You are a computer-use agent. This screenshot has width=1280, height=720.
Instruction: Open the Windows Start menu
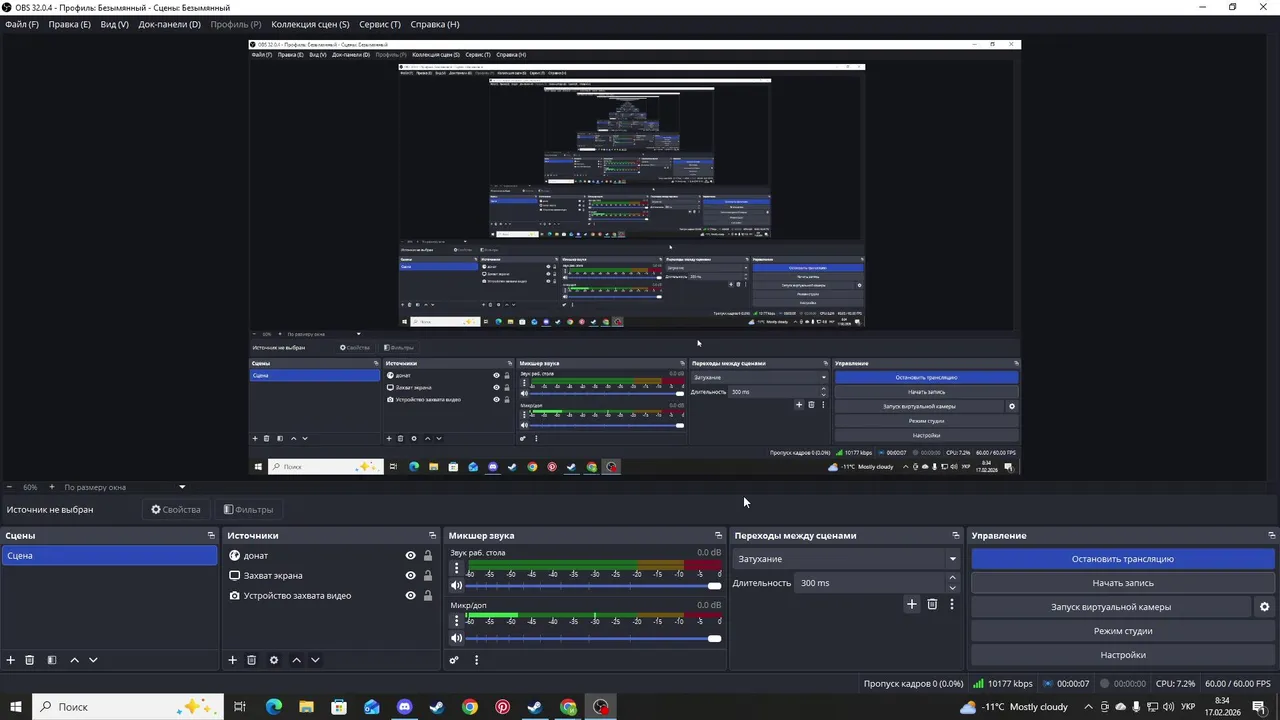pos(15,707)
